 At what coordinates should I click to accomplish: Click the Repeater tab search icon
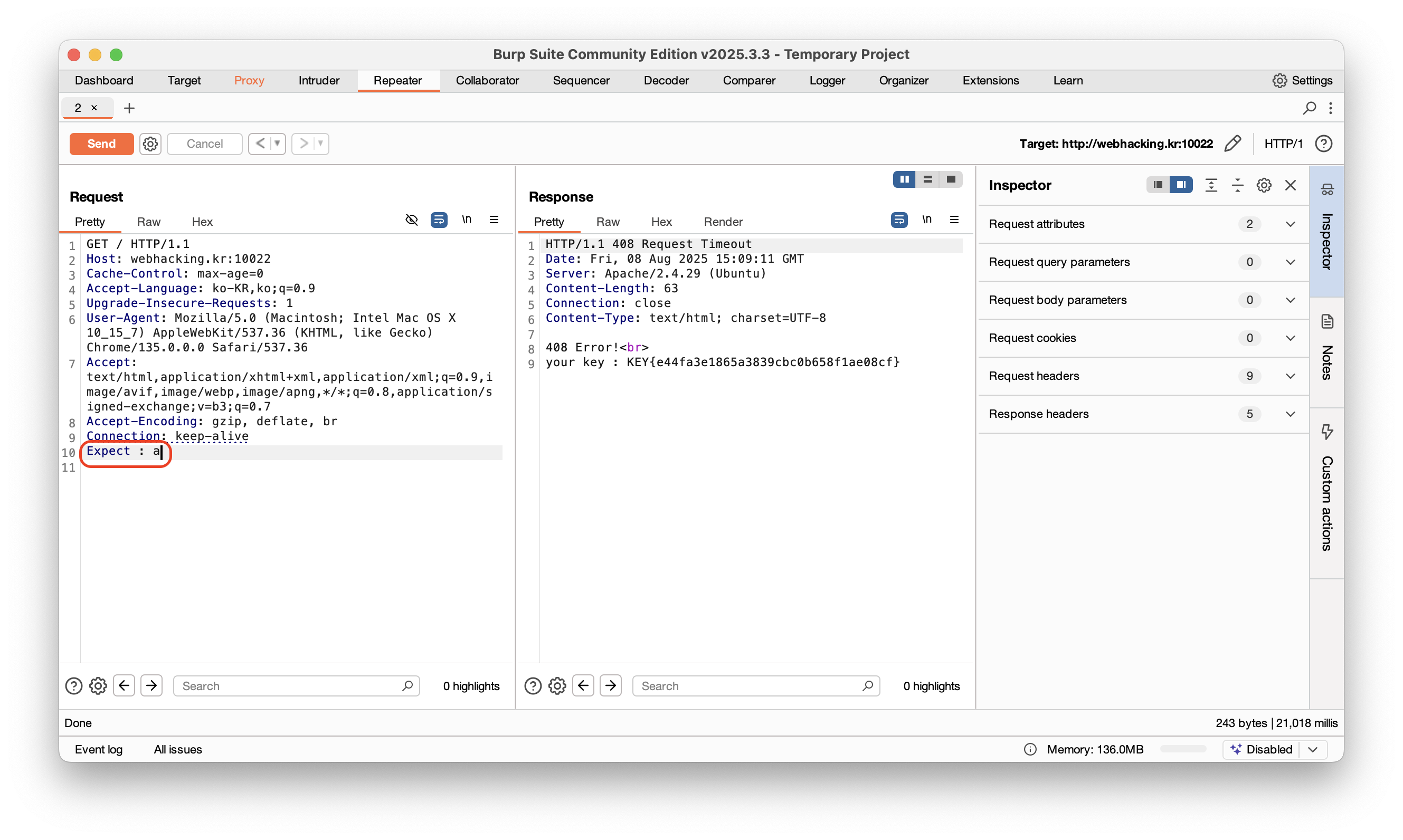1309,108
